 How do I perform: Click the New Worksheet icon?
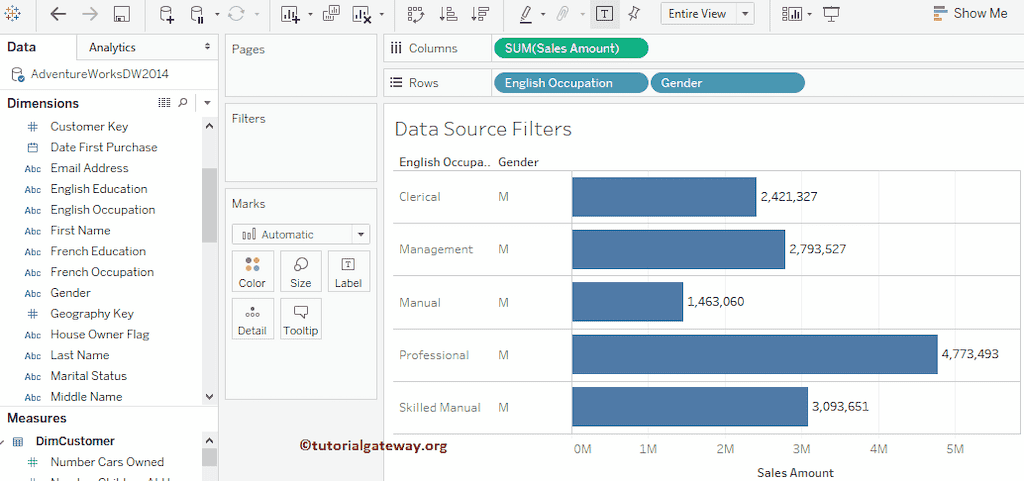(x=290, y=14)
